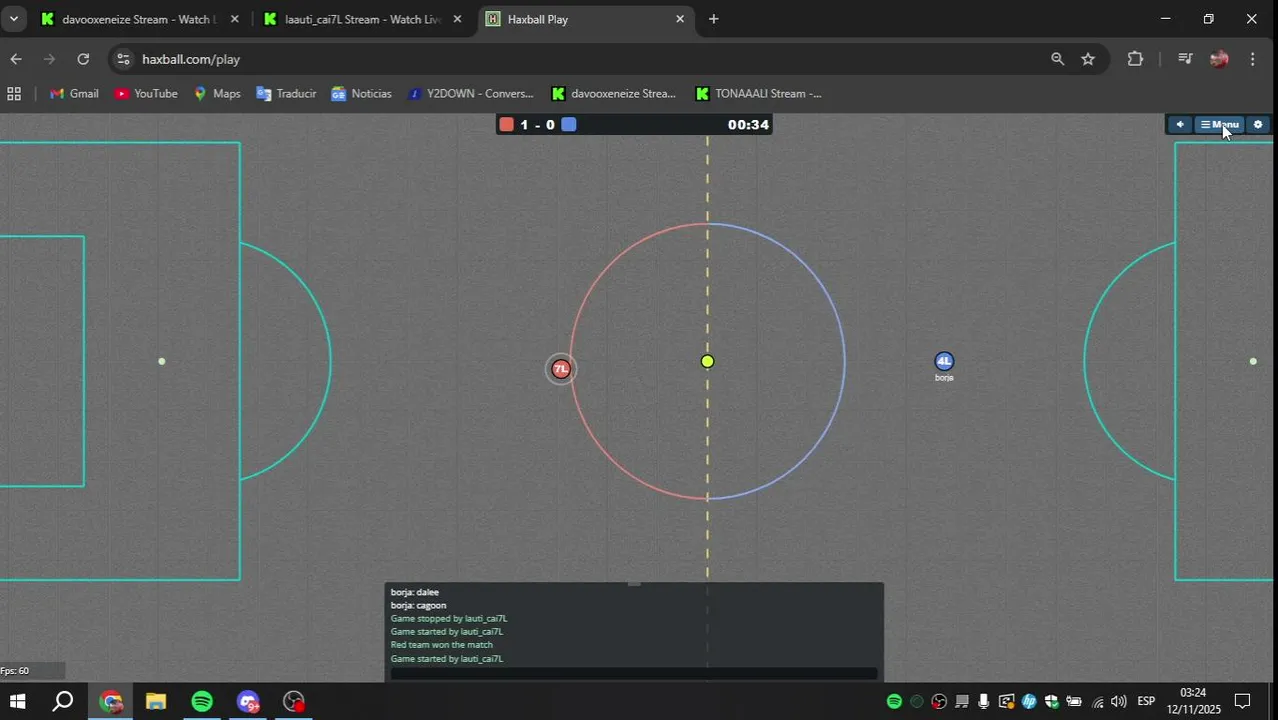Open the TONAAALI Stream bookmark

757,93
